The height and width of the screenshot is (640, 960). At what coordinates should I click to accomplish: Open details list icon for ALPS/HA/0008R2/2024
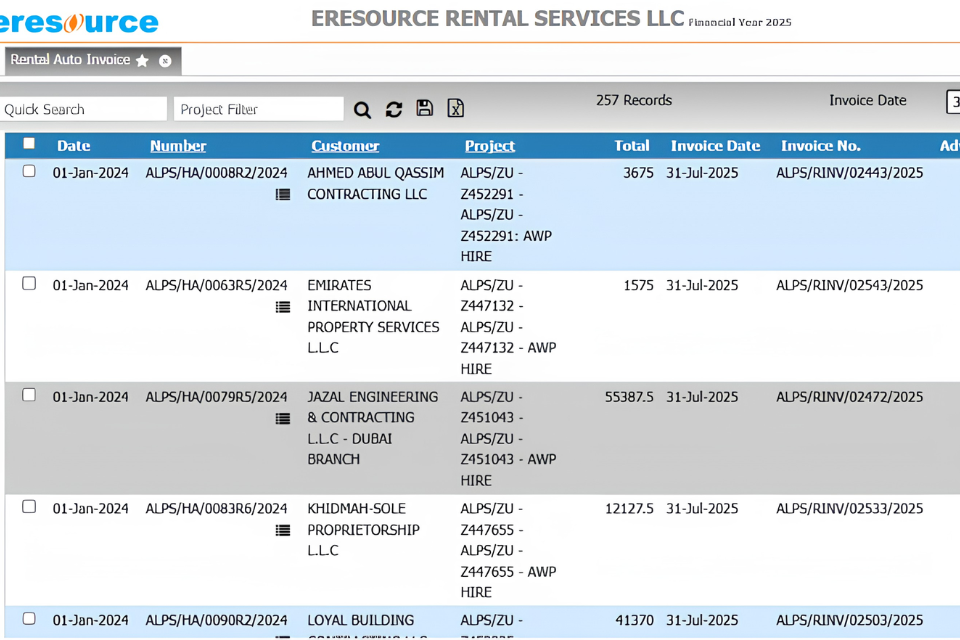283,194
